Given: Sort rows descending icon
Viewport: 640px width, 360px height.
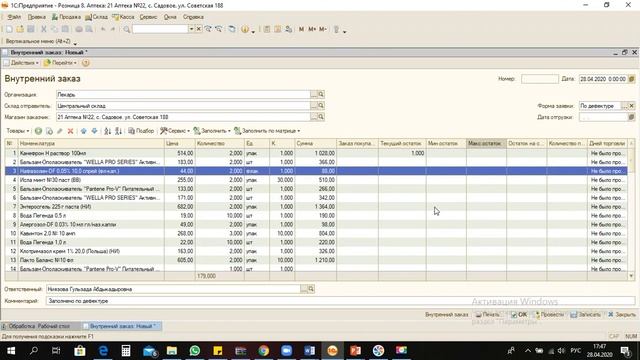Looking at the screenshot, I should (x=118, y=131).
